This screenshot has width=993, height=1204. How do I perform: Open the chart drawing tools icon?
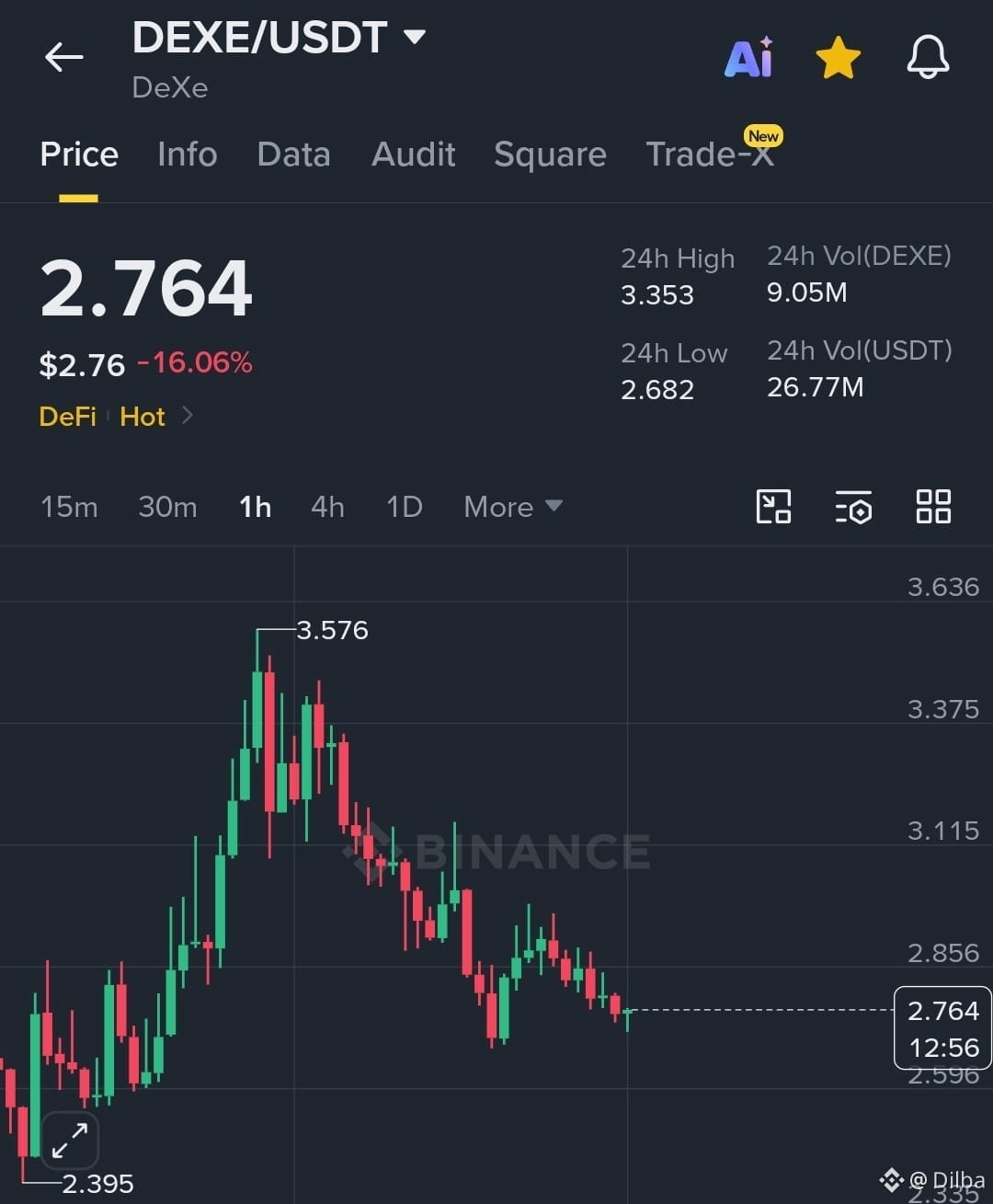pos(773,507)
